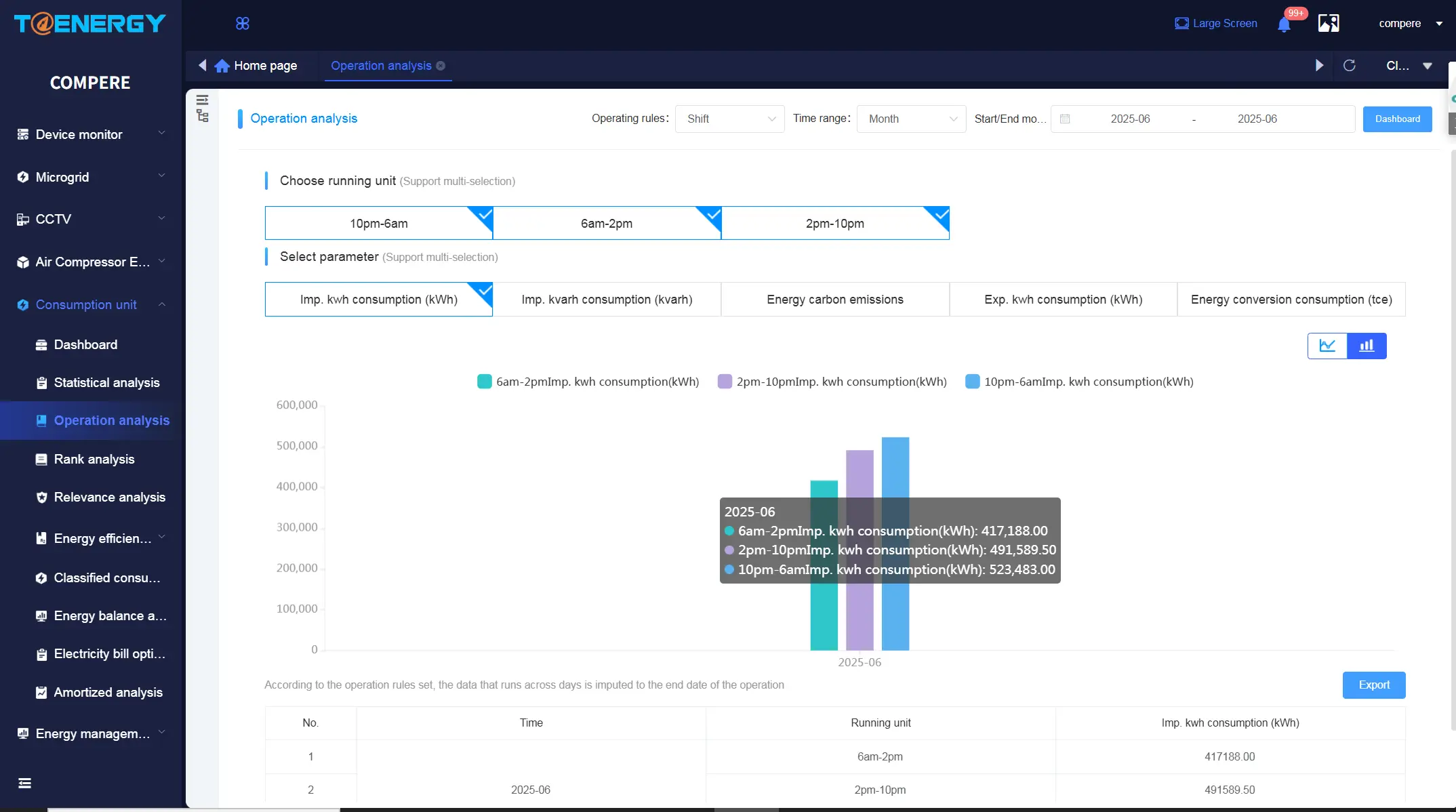This screenshot has width=1456, height=812.
Task: Toggle fullscreen image icon in header
Action: pos(1329,23)
